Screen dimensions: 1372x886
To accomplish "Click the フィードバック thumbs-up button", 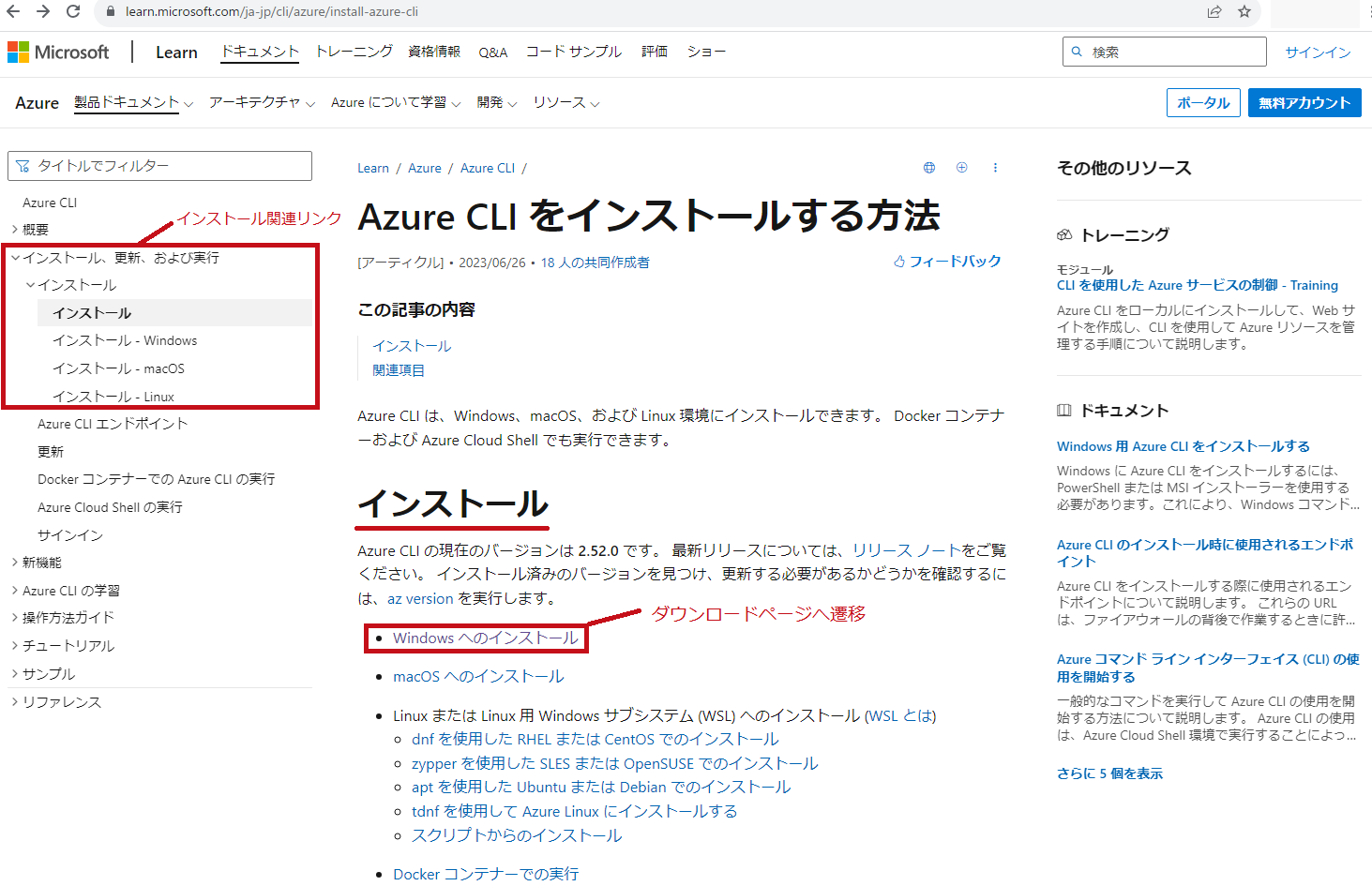I will tap(947, 262).
